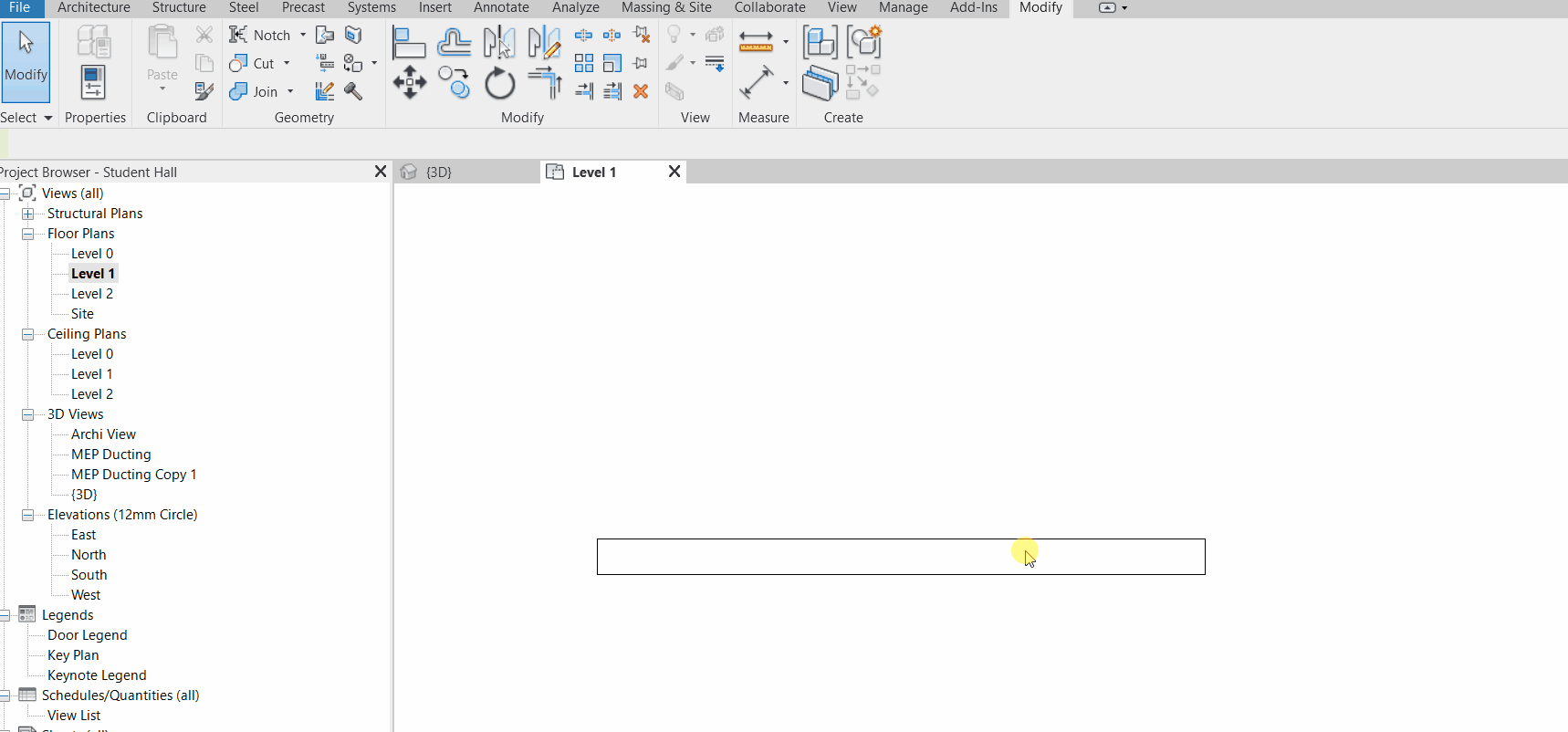Click the Create Assembly icon

(820, 43)
